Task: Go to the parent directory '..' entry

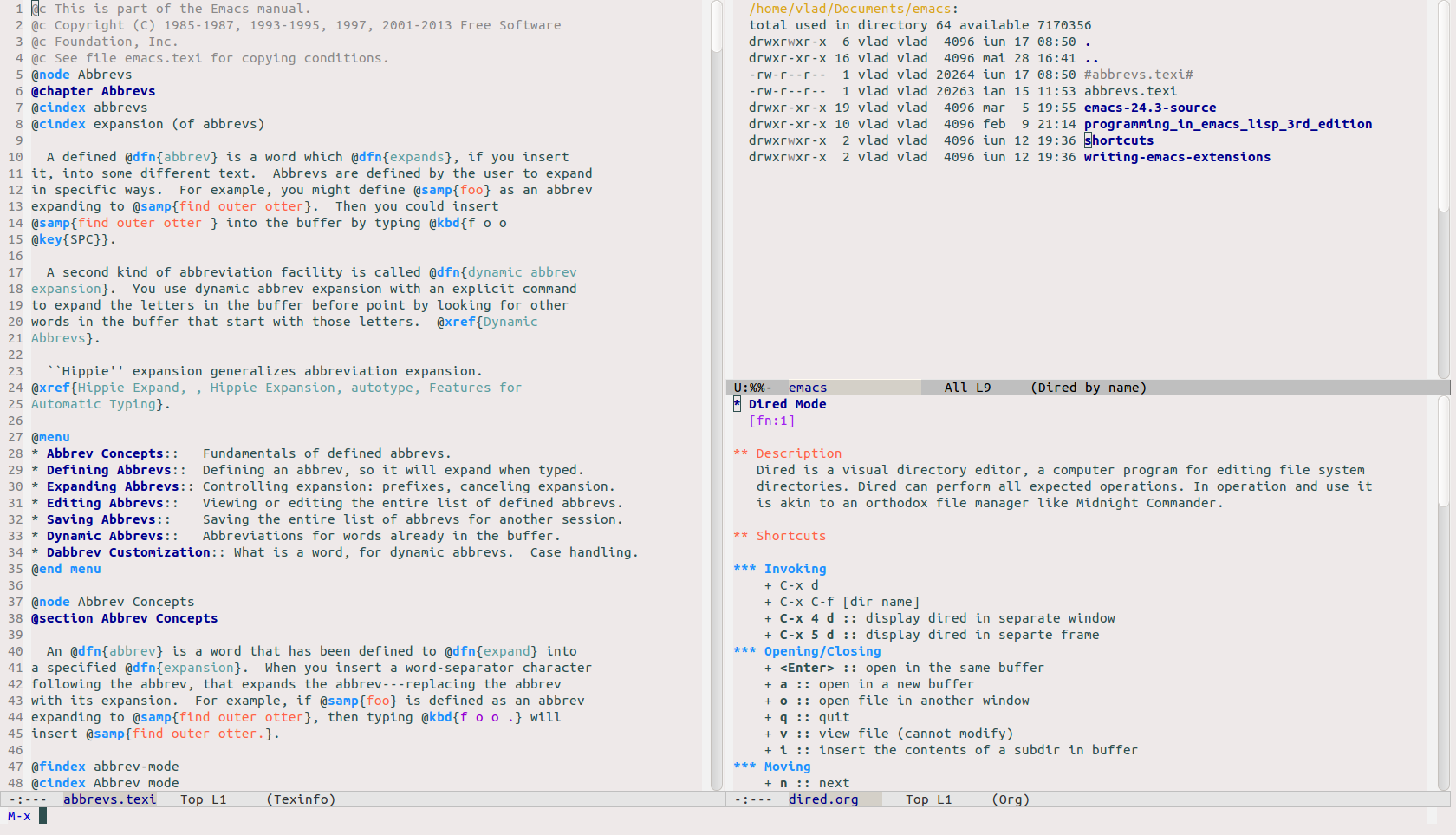Action: [x=1091, y=58]
